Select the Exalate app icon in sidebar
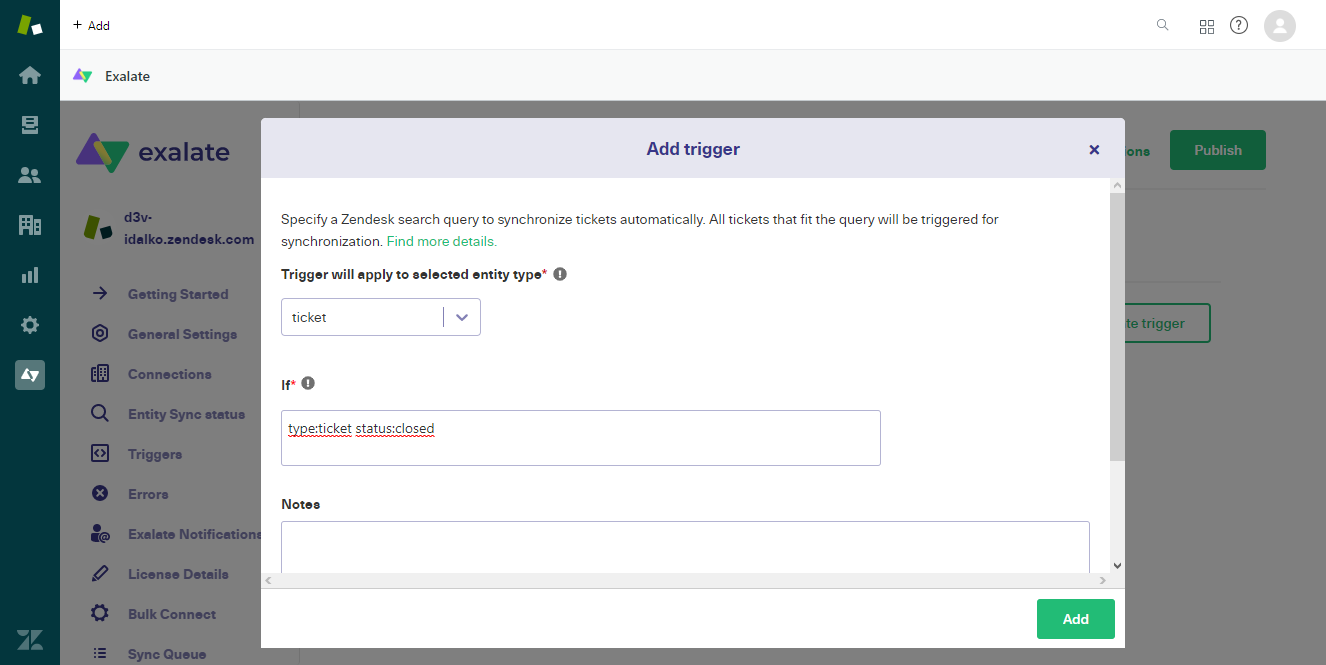The image size is (1326, 665). [x=30, y=375]
